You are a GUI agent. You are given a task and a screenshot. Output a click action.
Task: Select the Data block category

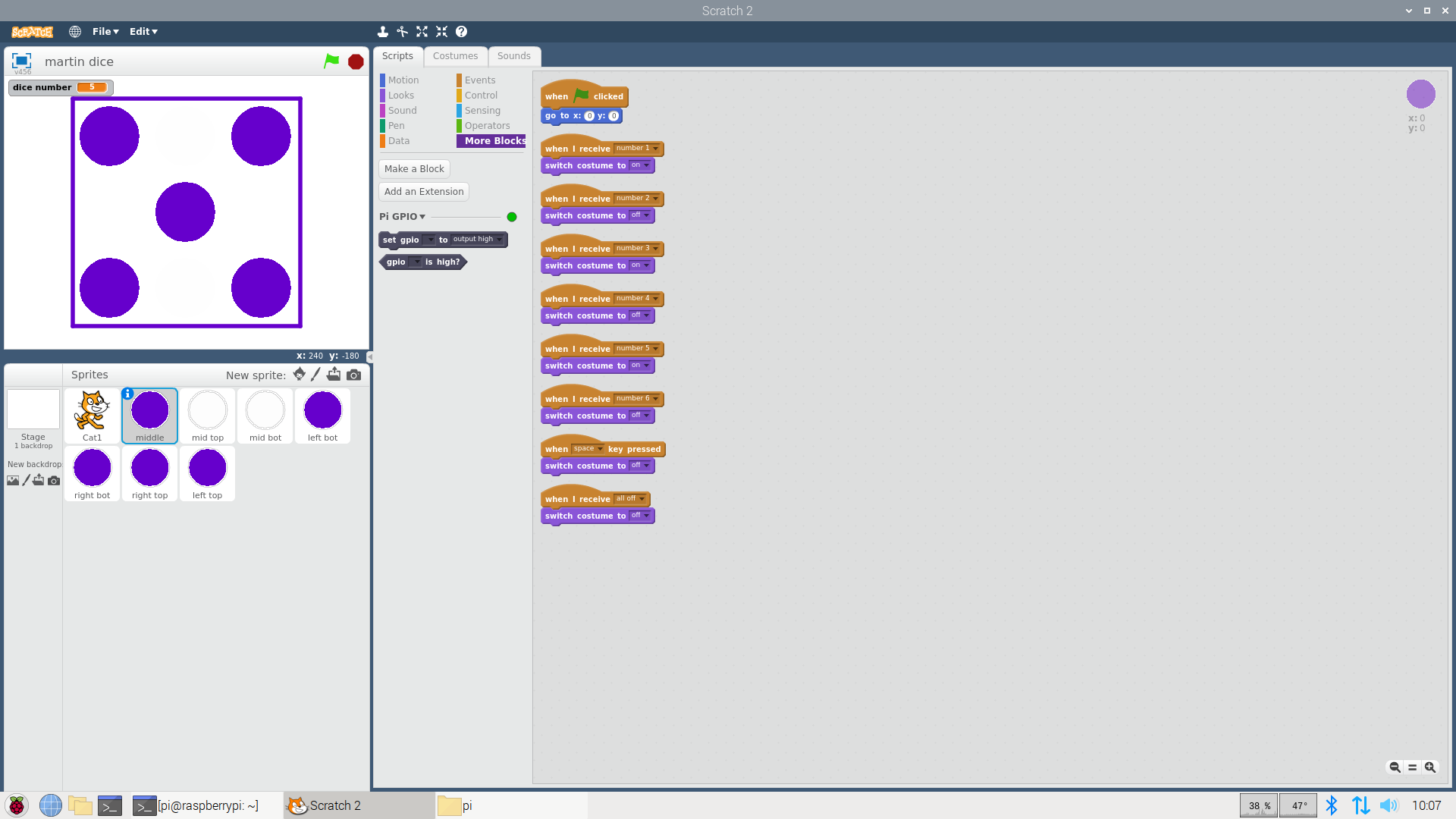click(x=398, y=141)
